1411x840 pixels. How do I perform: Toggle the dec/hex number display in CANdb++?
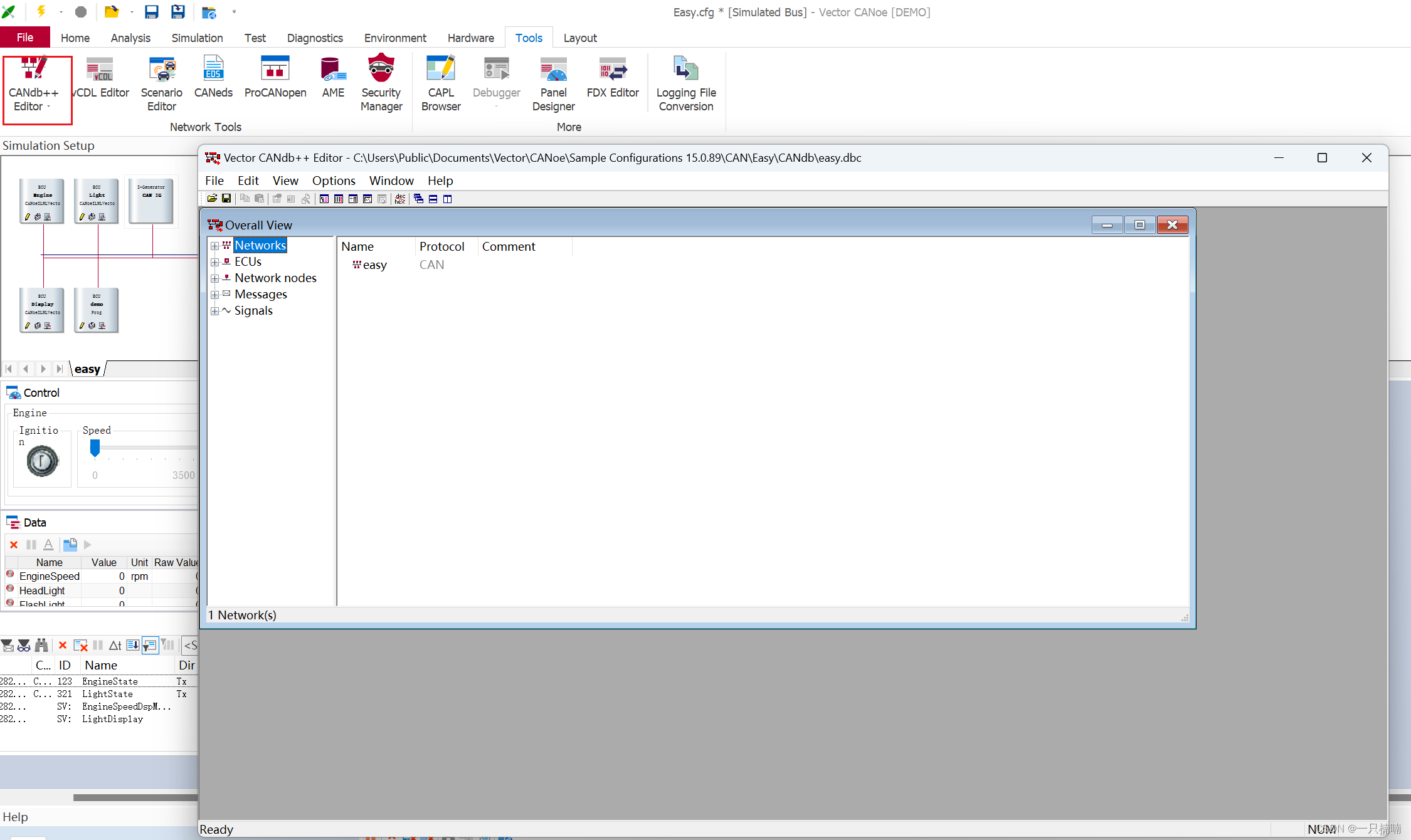point(400,199)
